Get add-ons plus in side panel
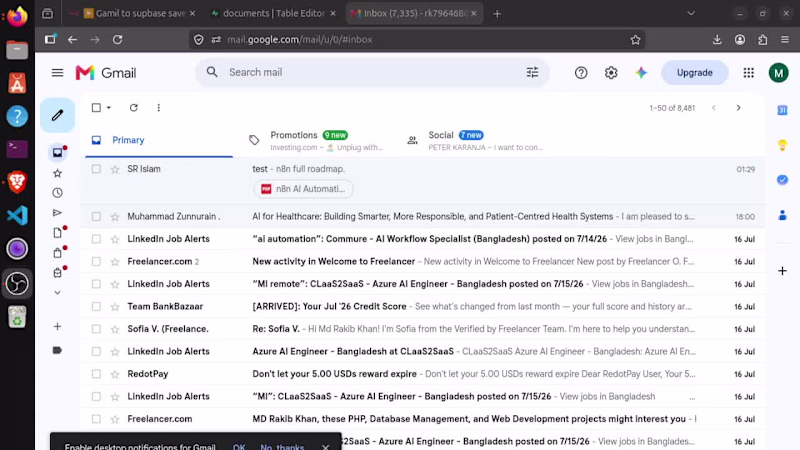 click(782, 271)
